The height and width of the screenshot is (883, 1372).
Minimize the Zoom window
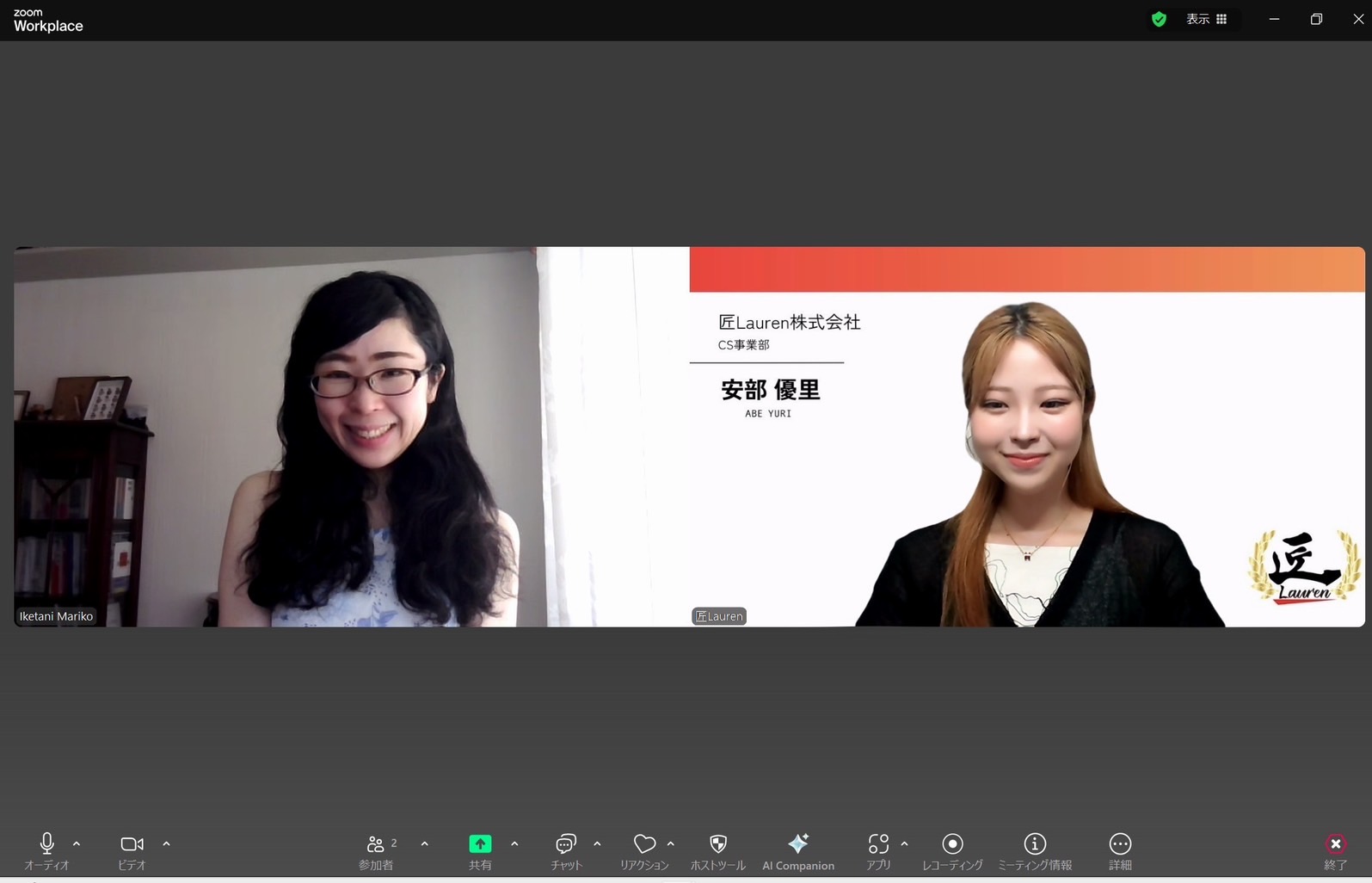pos(1274,19)
